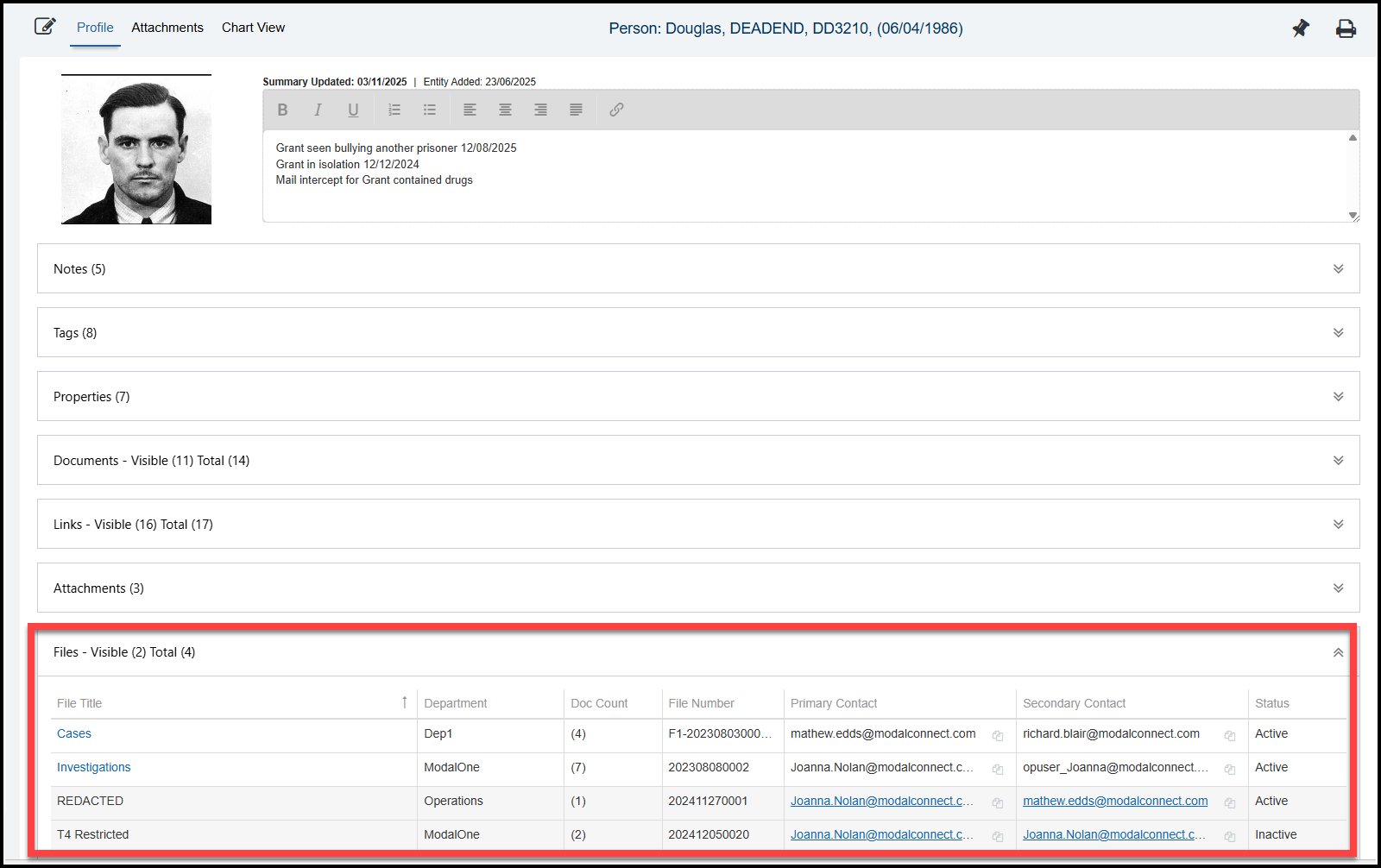Insert a hyperlink in summary
Screen dimensions: 1381x868
point(616,110)
